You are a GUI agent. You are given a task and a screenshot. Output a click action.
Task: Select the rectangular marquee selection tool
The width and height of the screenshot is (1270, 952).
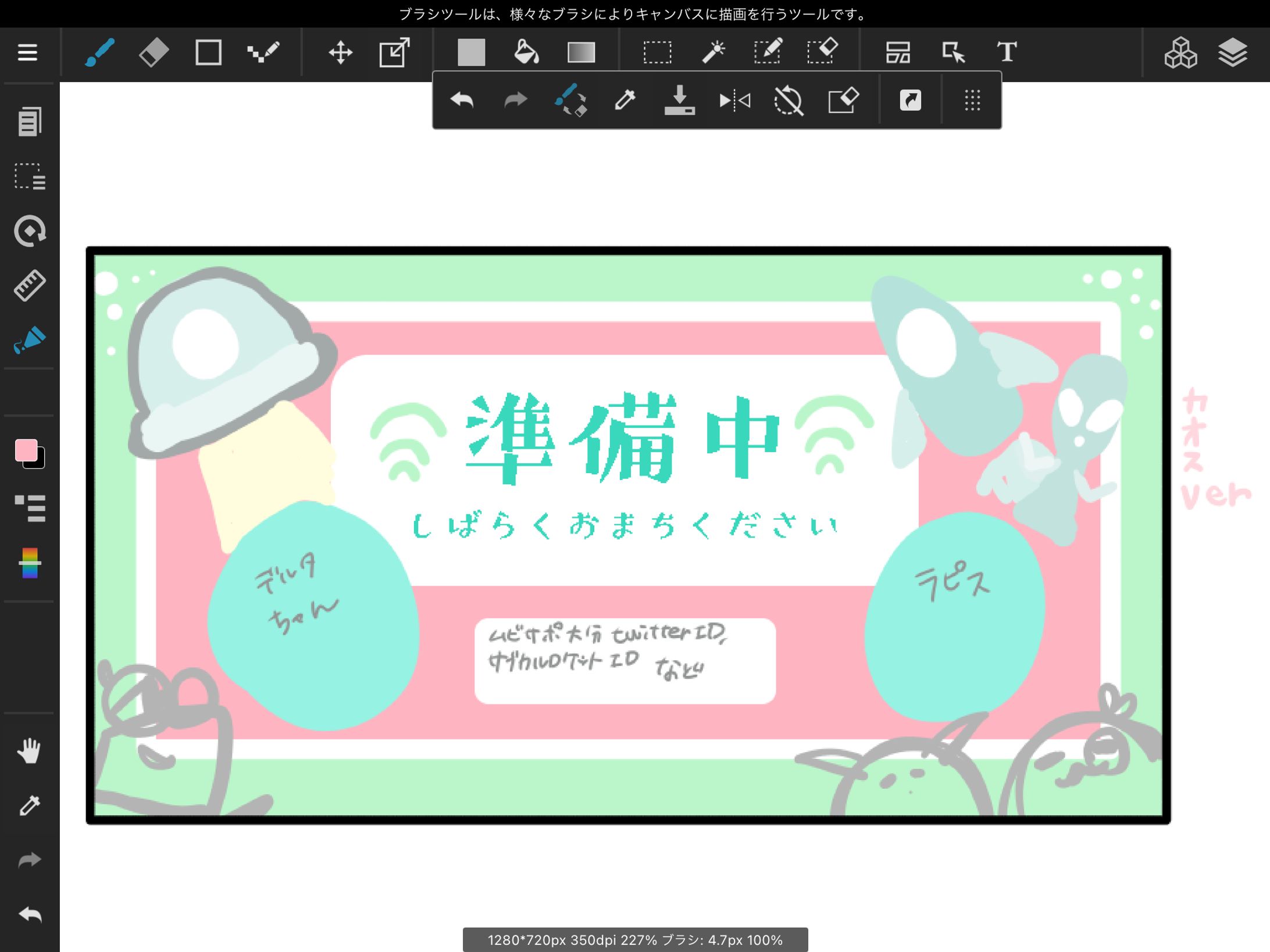657,52
